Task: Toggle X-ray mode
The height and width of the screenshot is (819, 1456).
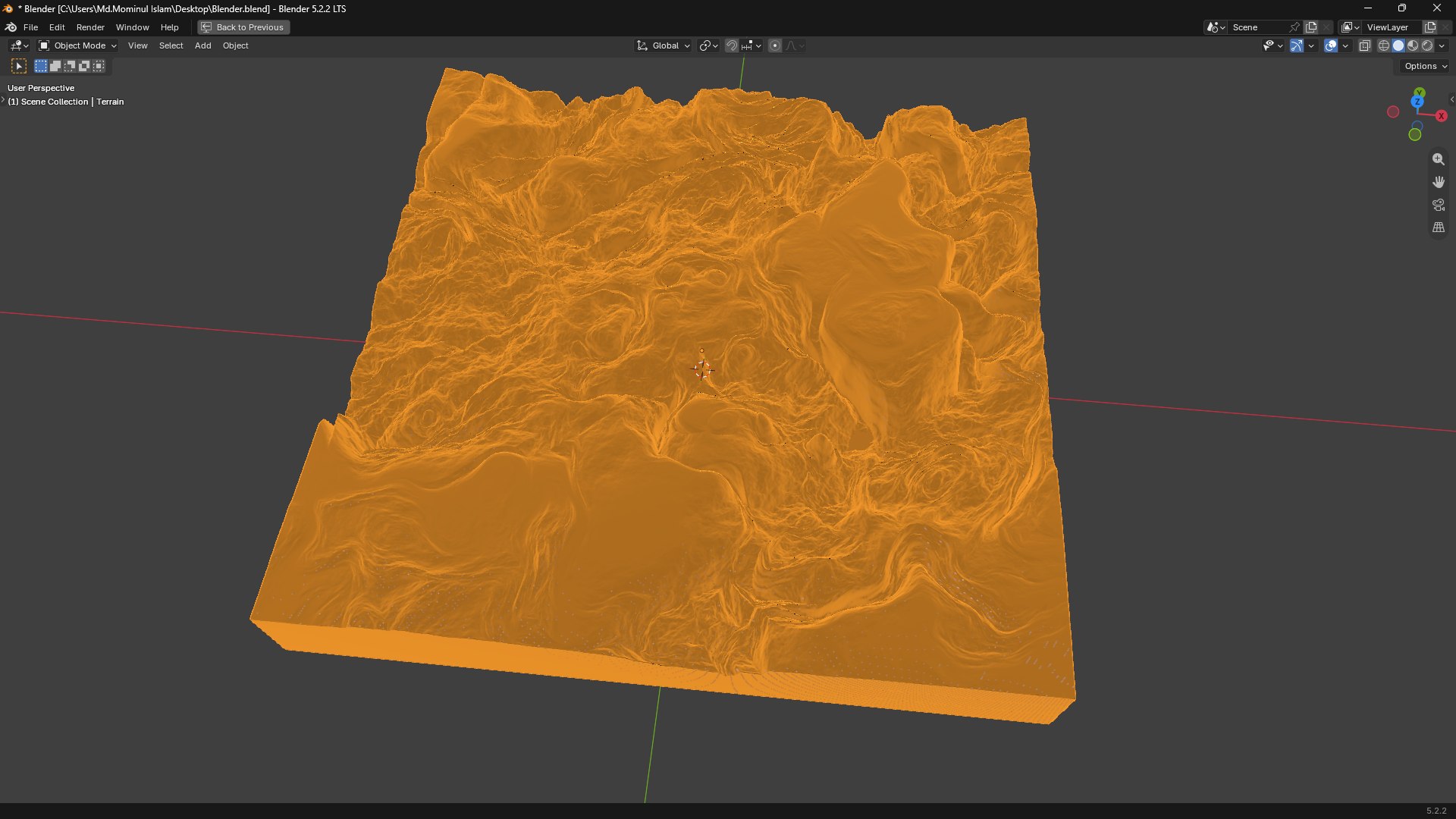Action: pos(1364,45)
